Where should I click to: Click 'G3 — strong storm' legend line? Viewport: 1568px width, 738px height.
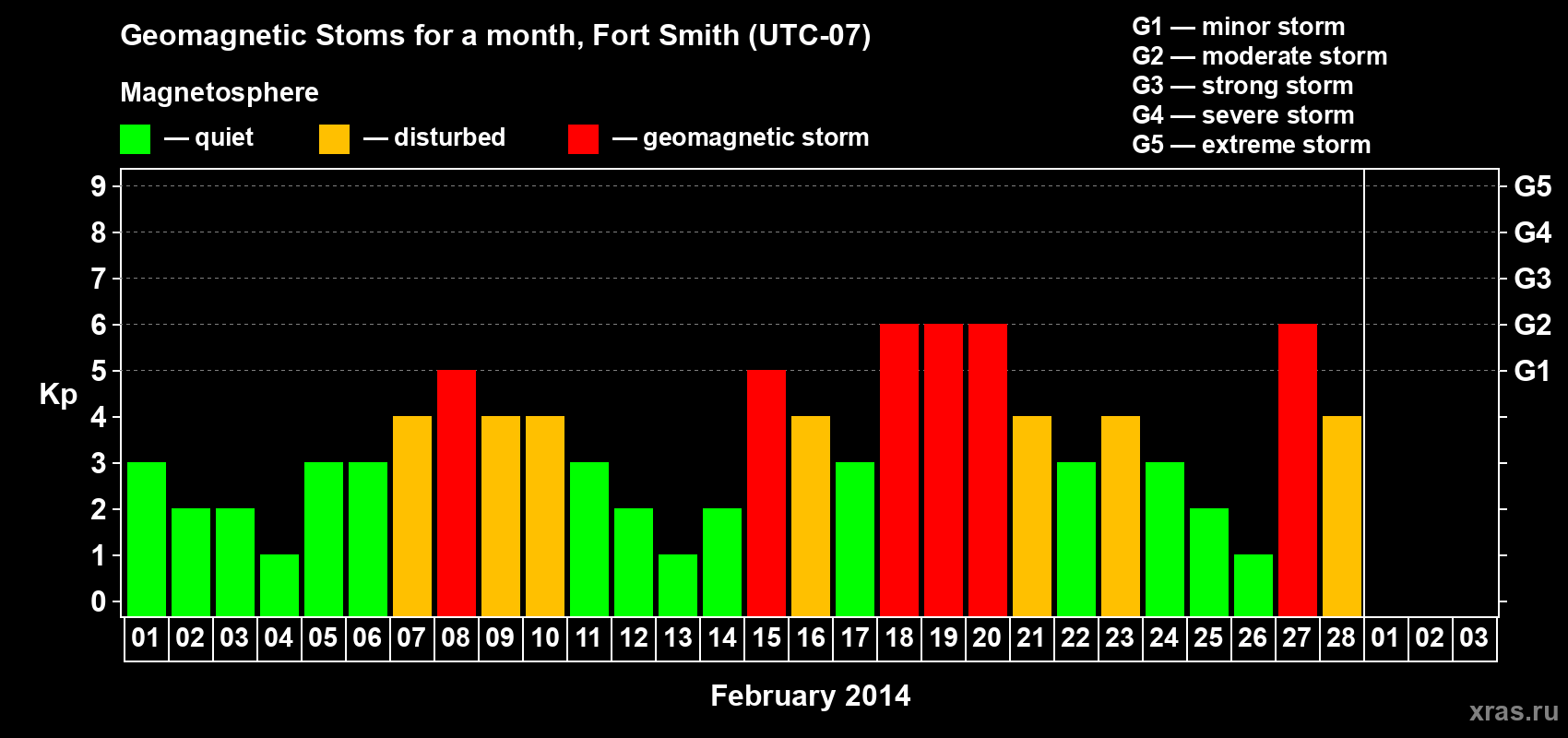click(x=1242, y=86)
